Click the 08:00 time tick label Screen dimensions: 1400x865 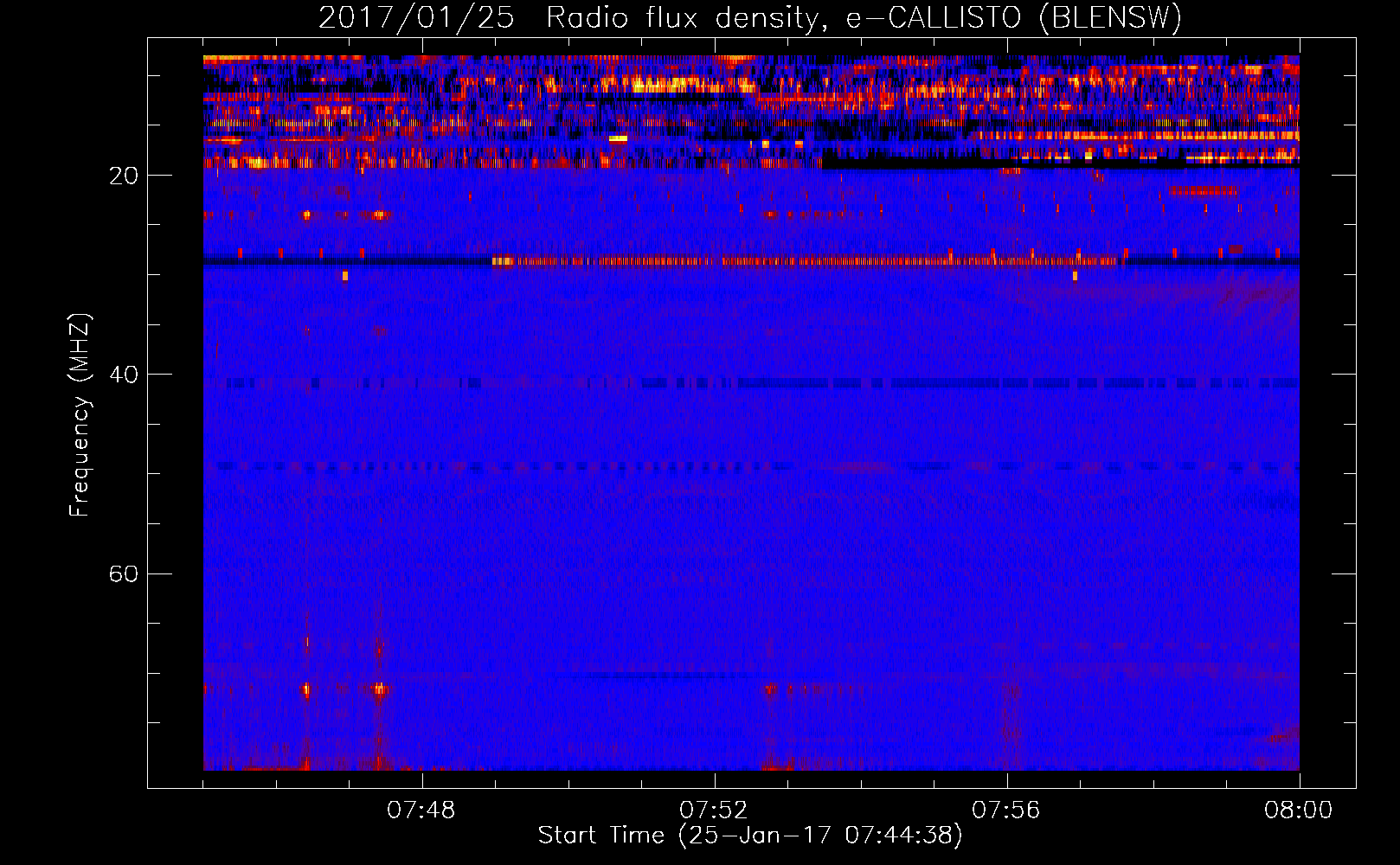tap(1299, 811)
